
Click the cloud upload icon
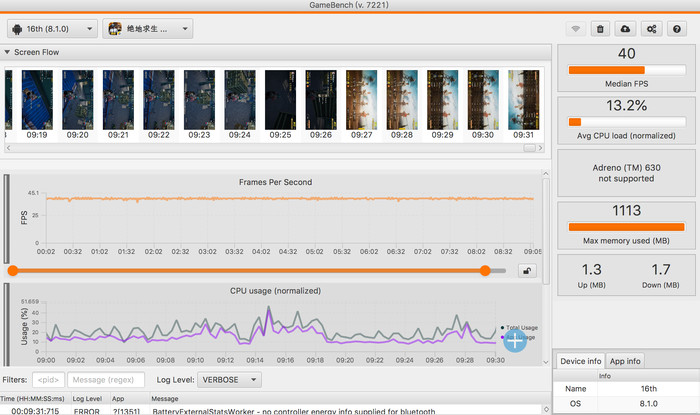pos(625,29)
